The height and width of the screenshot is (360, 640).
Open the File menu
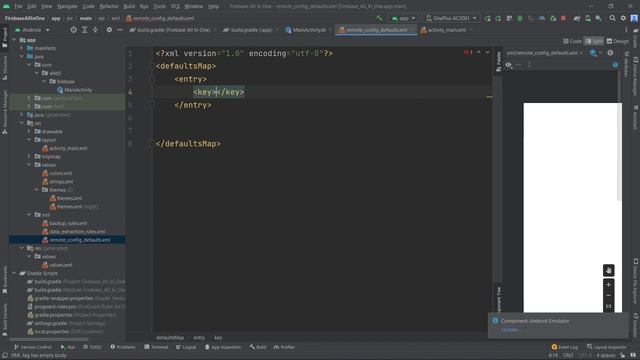(18, 7)
